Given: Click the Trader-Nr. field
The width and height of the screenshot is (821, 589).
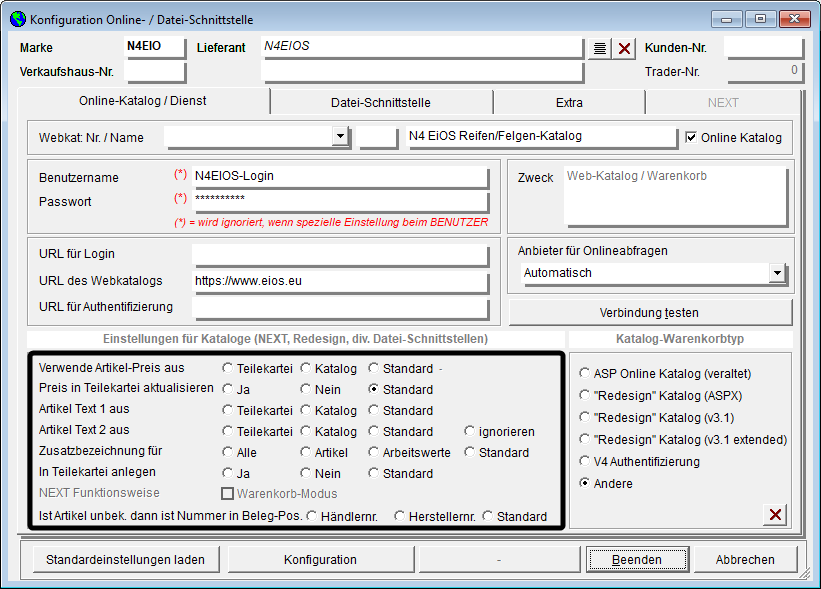Looking at the screenshot, I should tap(765, 72).
